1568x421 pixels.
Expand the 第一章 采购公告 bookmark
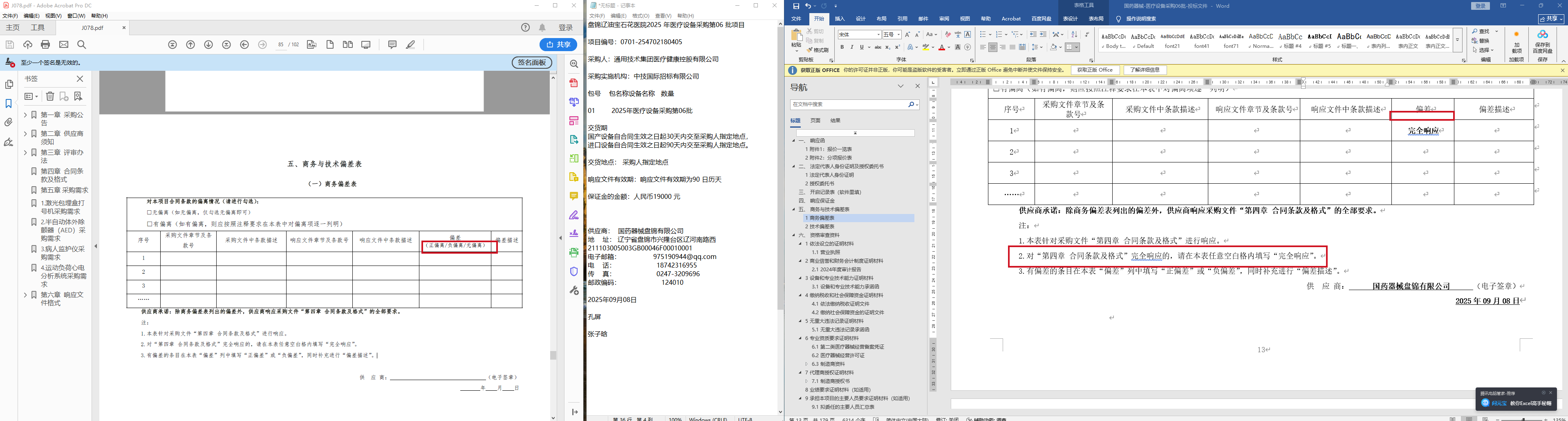[x=26, y=115]
